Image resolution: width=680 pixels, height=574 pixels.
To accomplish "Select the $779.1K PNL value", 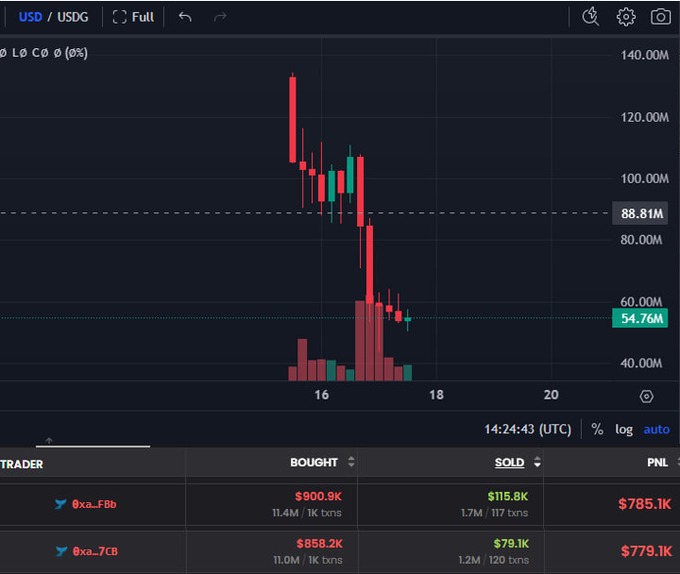I will (x=646, y=551).
